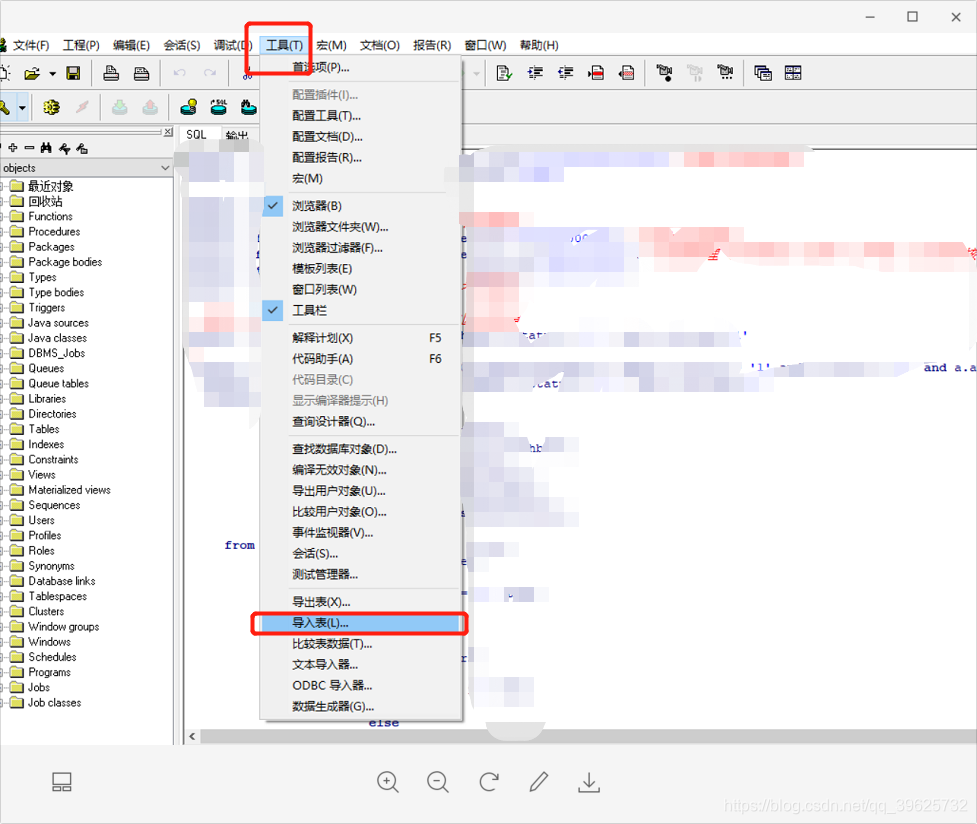
Task: Click the grayed Undo arrow icon
Action: tap(179, 74)
